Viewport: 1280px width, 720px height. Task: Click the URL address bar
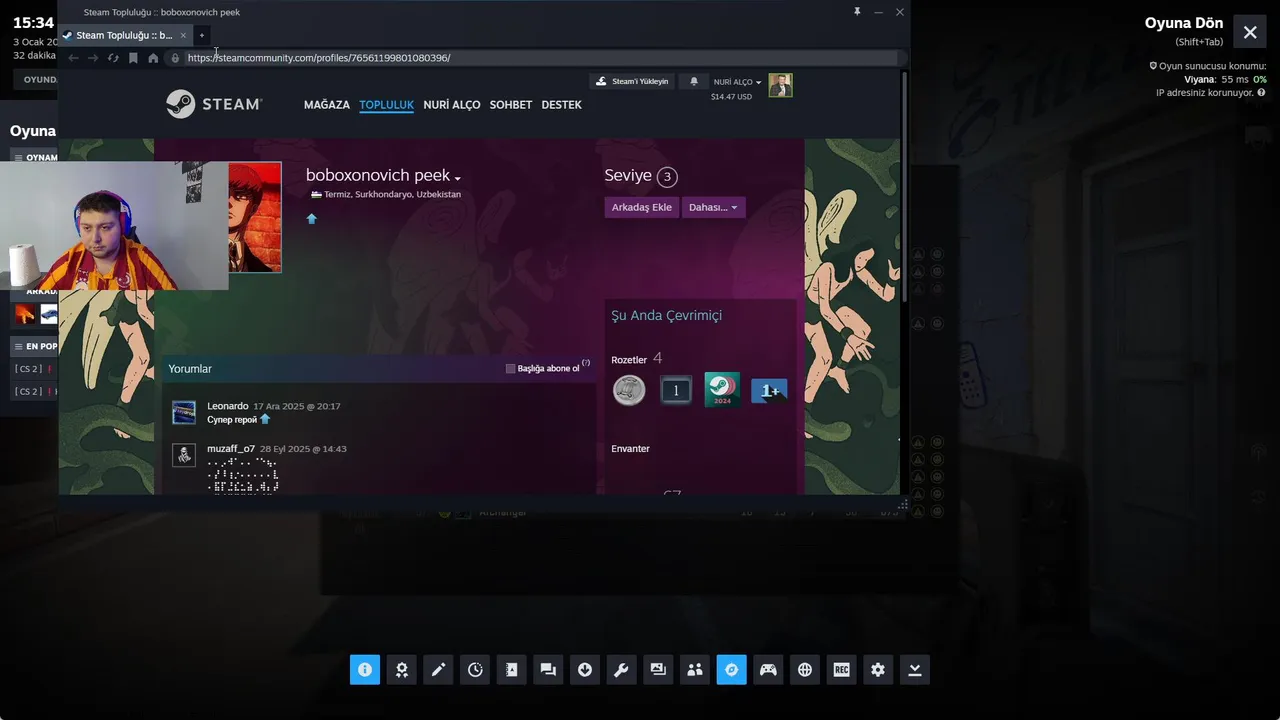pos(540,58)
